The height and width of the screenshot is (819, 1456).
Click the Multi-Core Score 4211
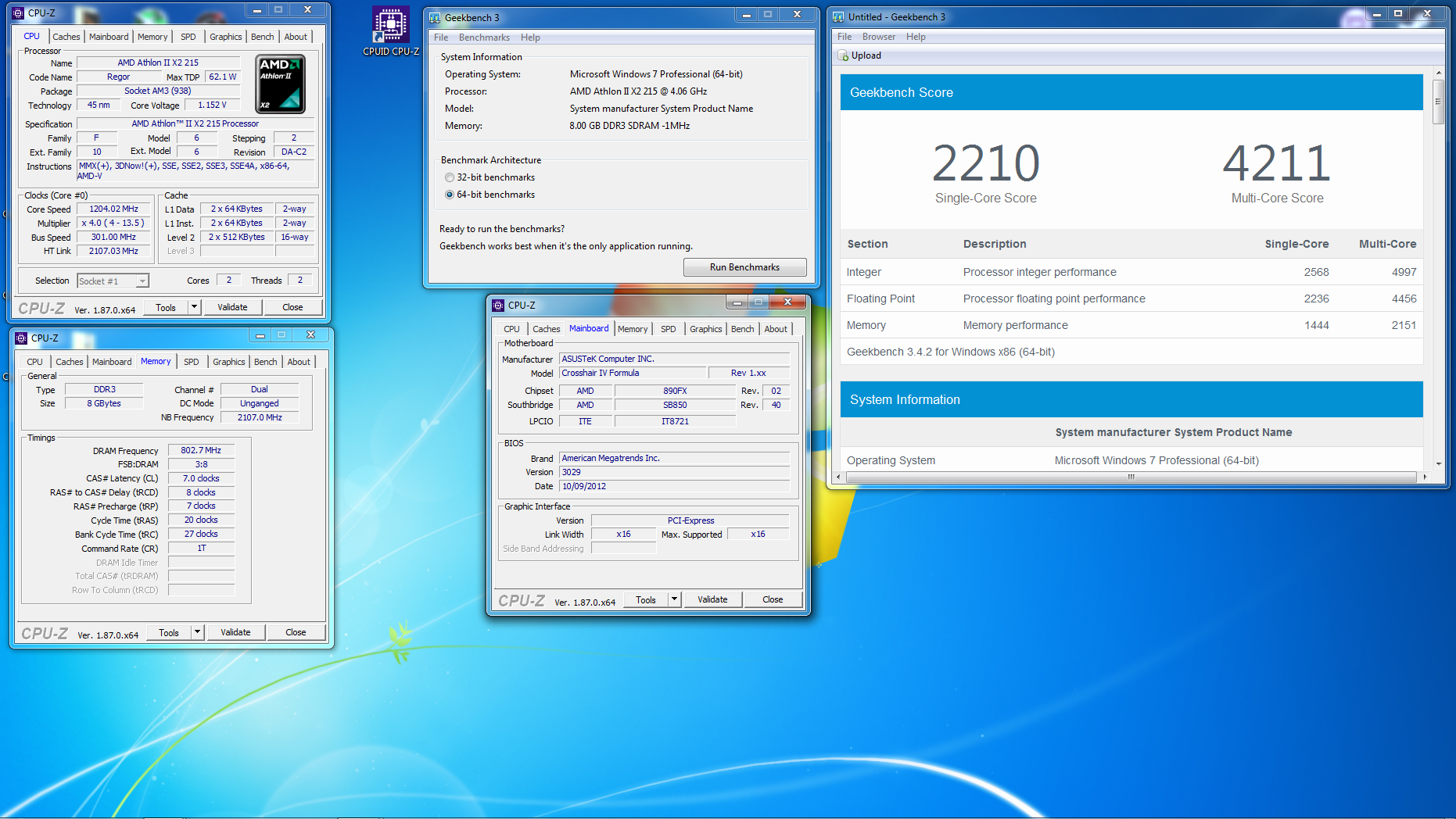pos(1277,163)
